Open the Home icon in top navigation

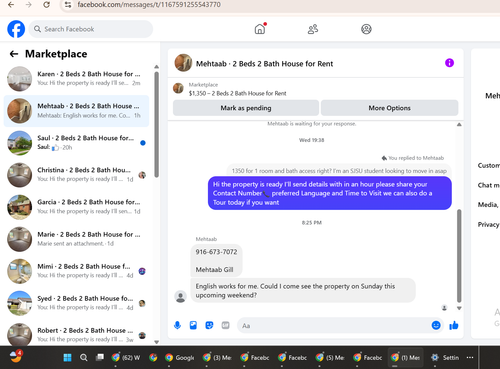[x=260, y=29]
